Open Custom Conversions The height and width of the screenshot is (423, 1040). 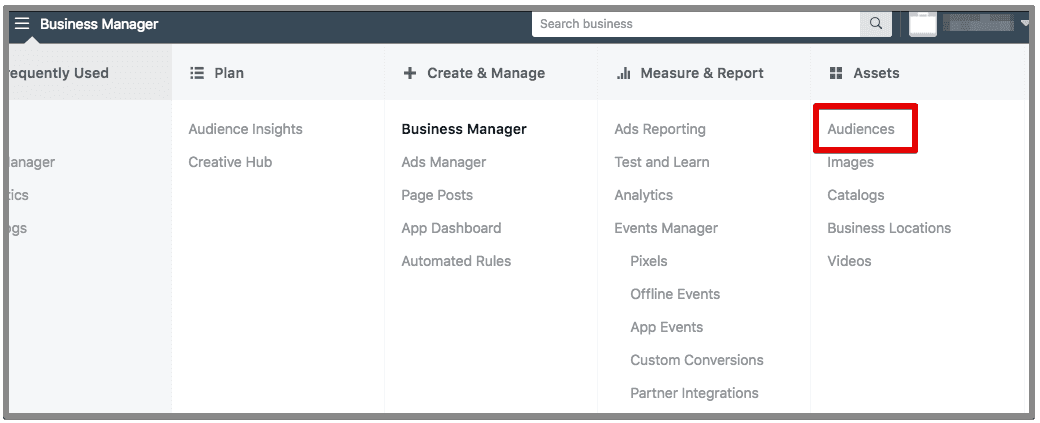point(696,360)
